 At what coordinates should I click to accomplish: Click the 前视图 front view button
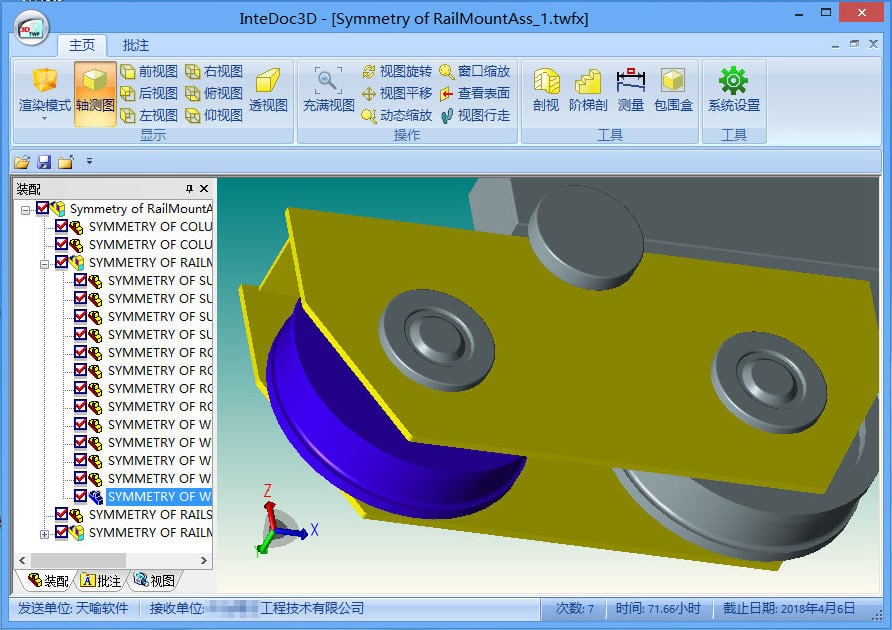click(x=150, y=71)
